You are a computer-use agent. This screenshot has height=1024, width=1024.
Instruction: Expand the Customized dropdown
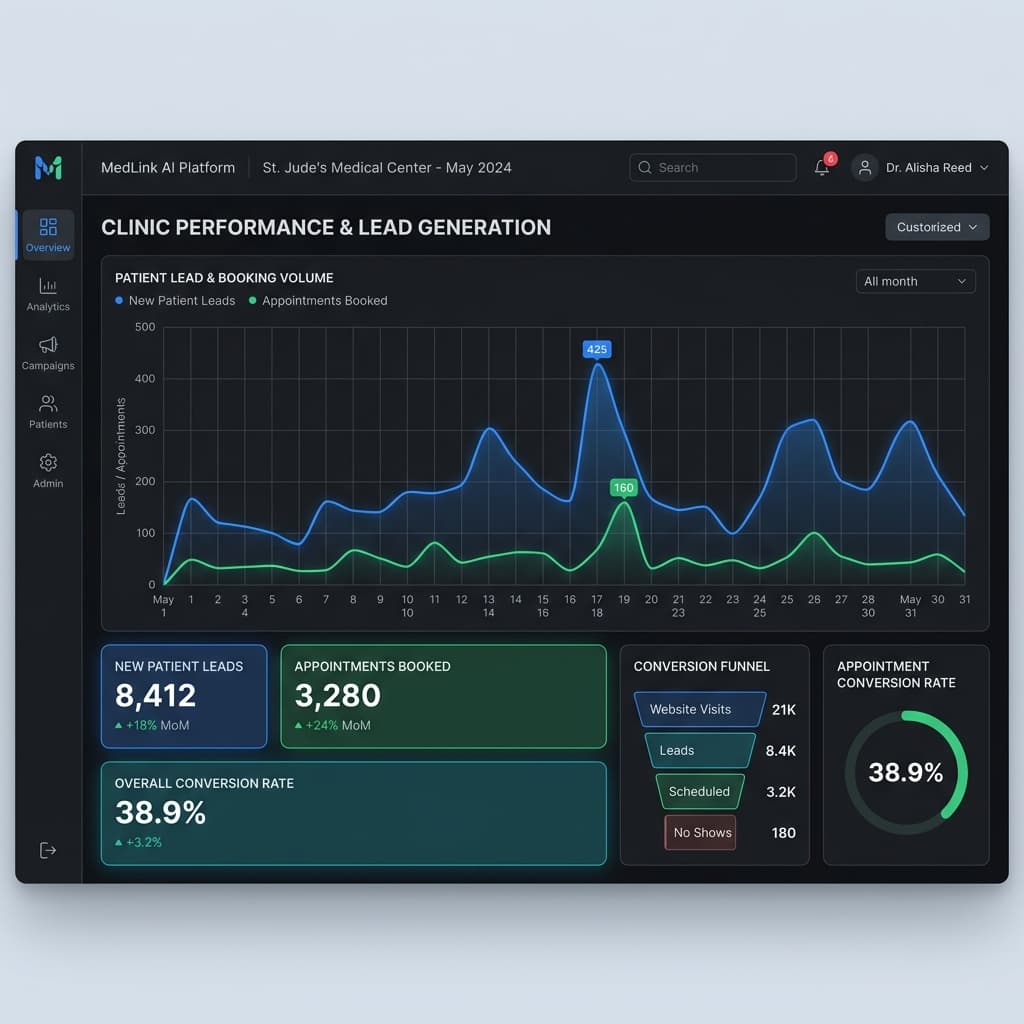[x=937, y=227]
